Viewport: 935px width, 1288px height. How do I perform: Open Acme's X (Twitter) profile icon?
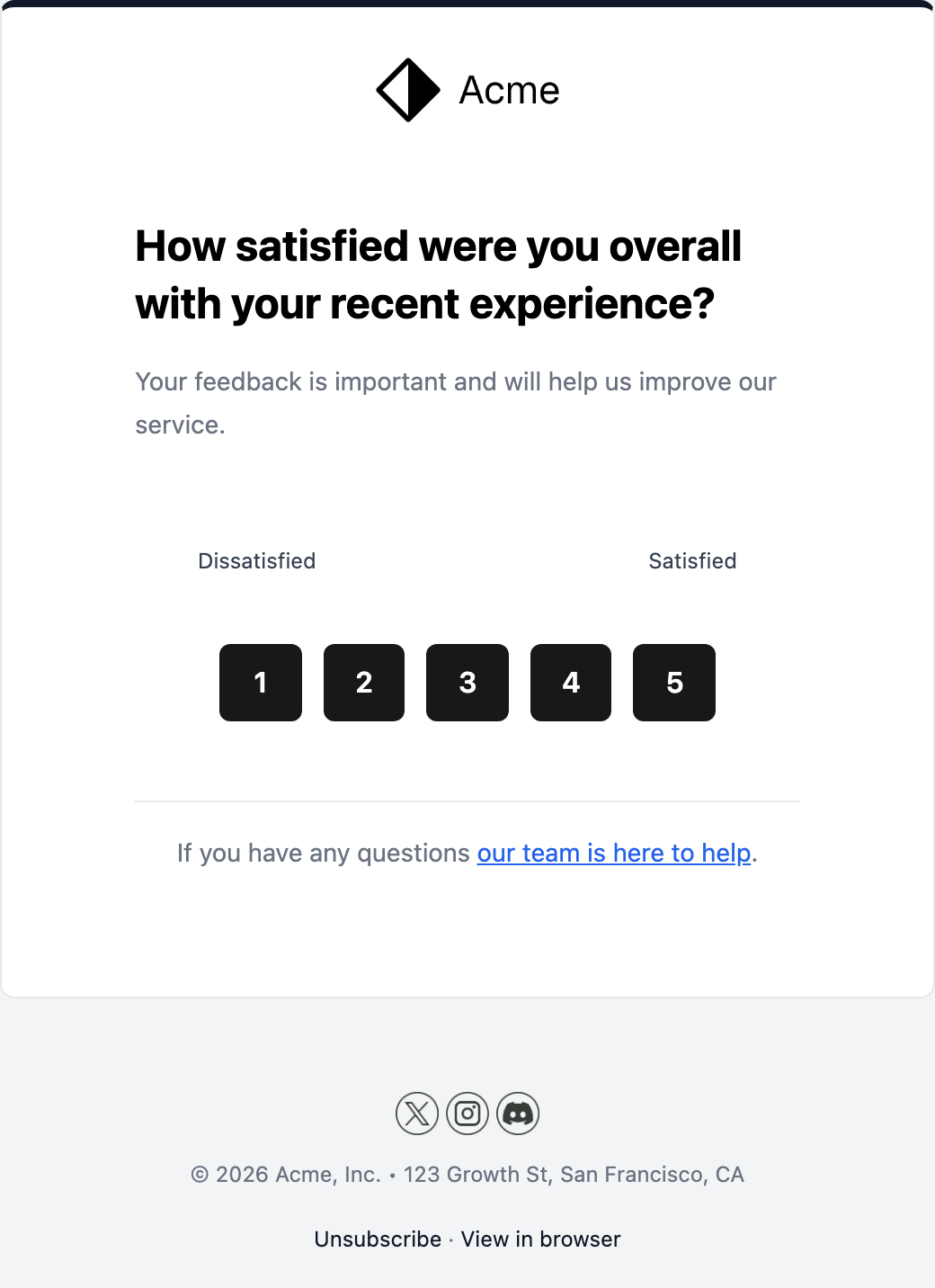[x=416, y=1114]
